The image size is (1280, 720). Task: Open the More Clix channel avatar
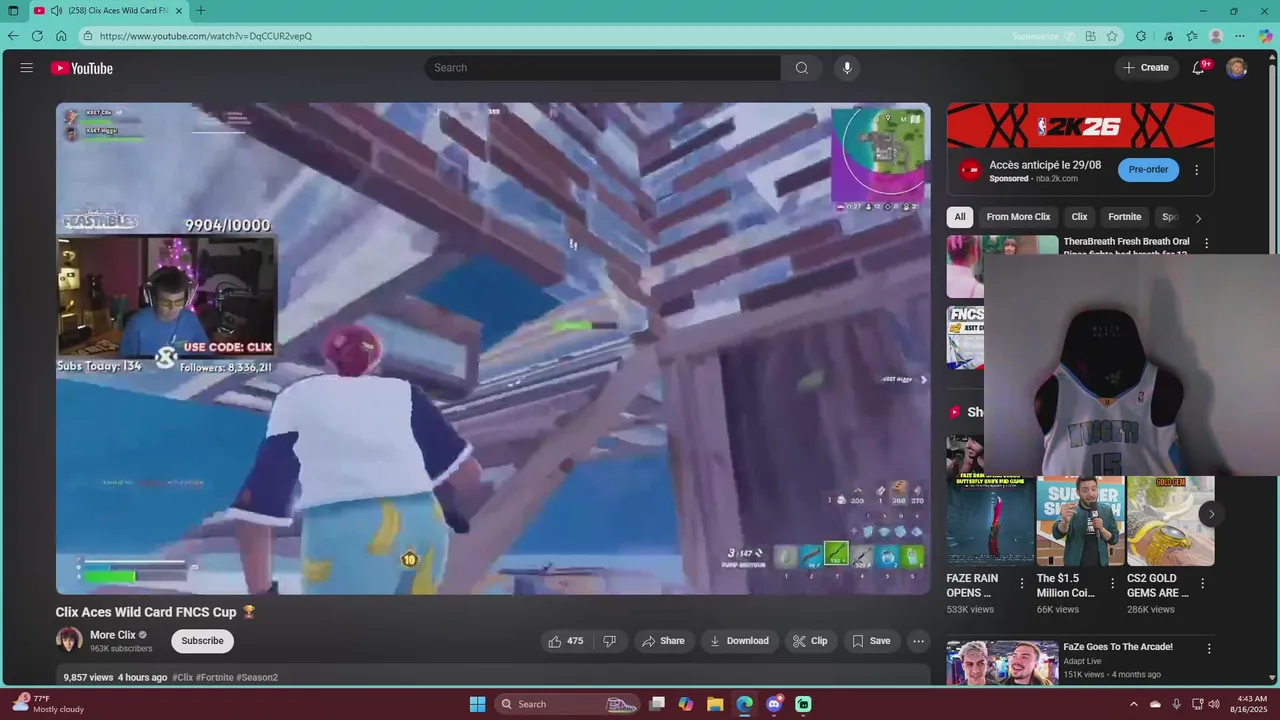click(x=69, y=641)
